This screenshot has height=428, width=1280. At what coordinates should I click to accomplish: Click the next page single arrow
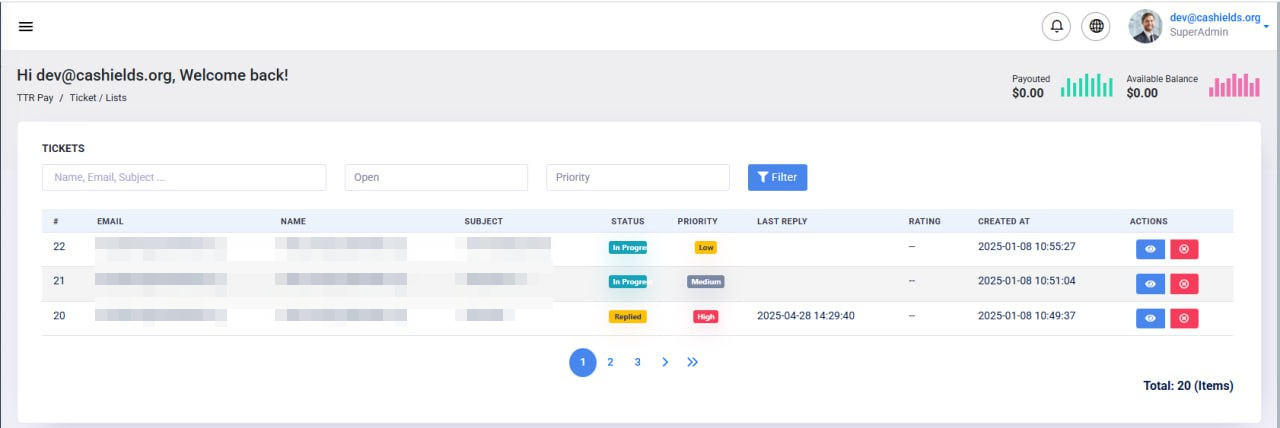(x=665, y=362)
